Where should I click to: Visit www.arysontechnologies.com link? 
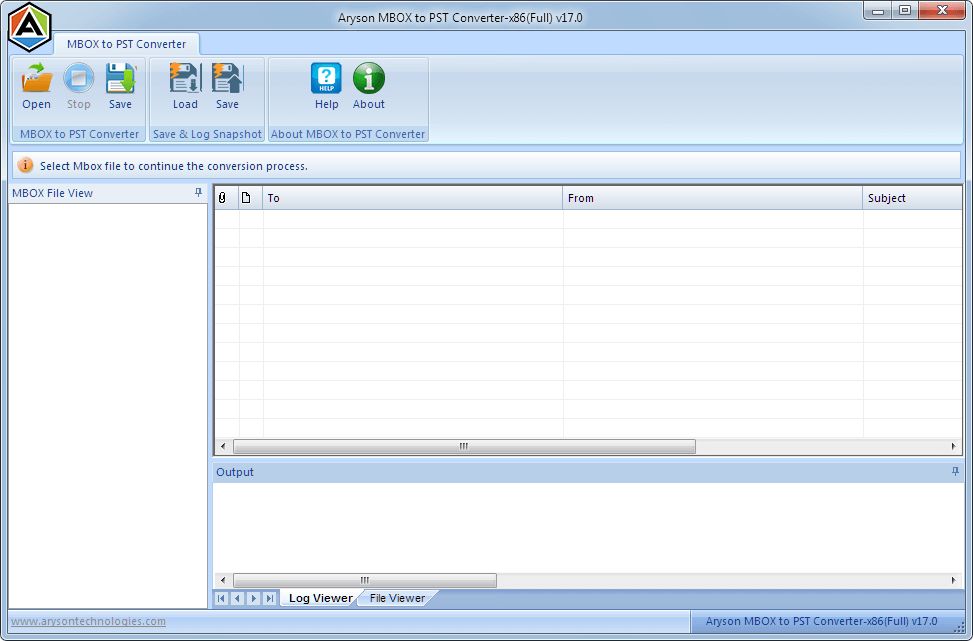click(88, 621)
